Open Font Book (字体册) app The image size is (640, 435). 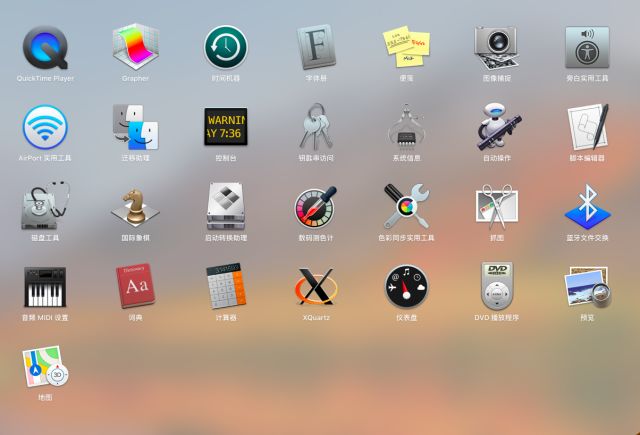[x=316, y=47]
